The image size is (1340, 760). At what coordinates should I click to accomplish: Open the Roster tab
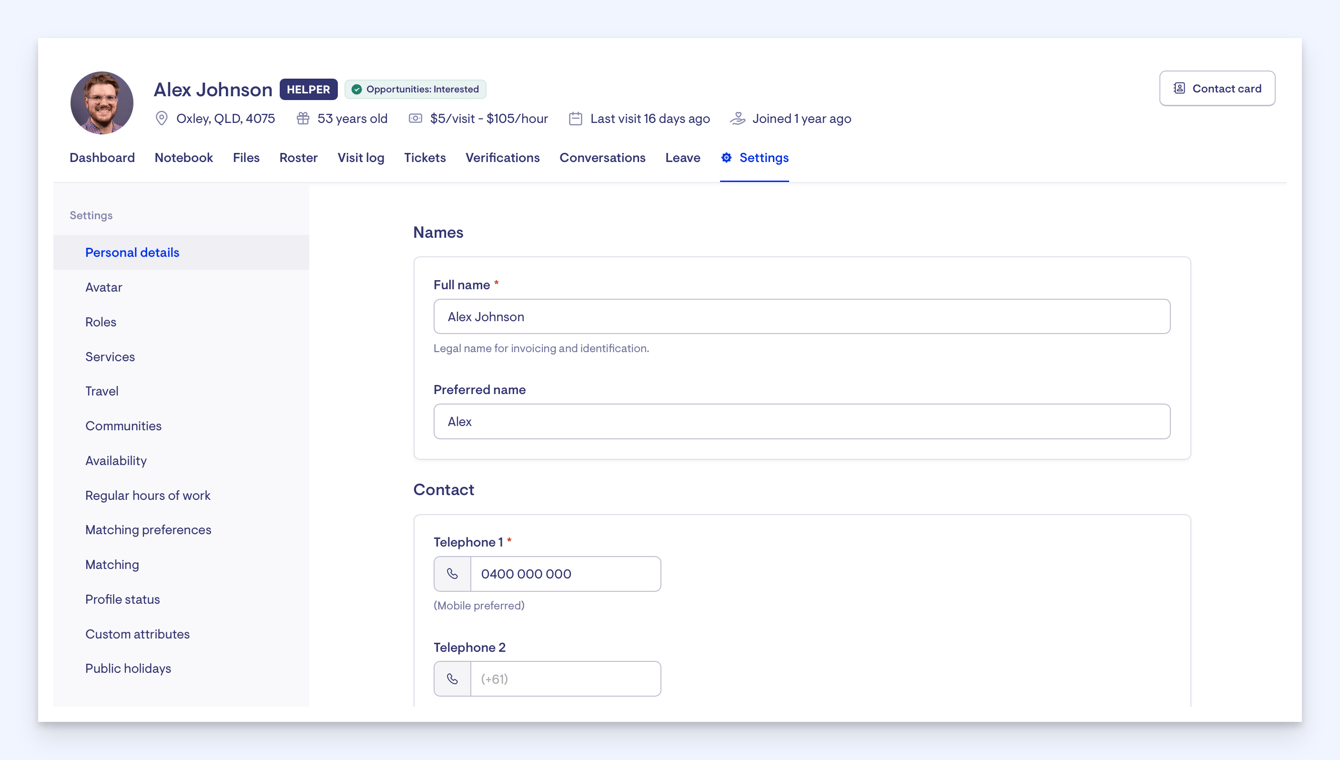point(298,158)
